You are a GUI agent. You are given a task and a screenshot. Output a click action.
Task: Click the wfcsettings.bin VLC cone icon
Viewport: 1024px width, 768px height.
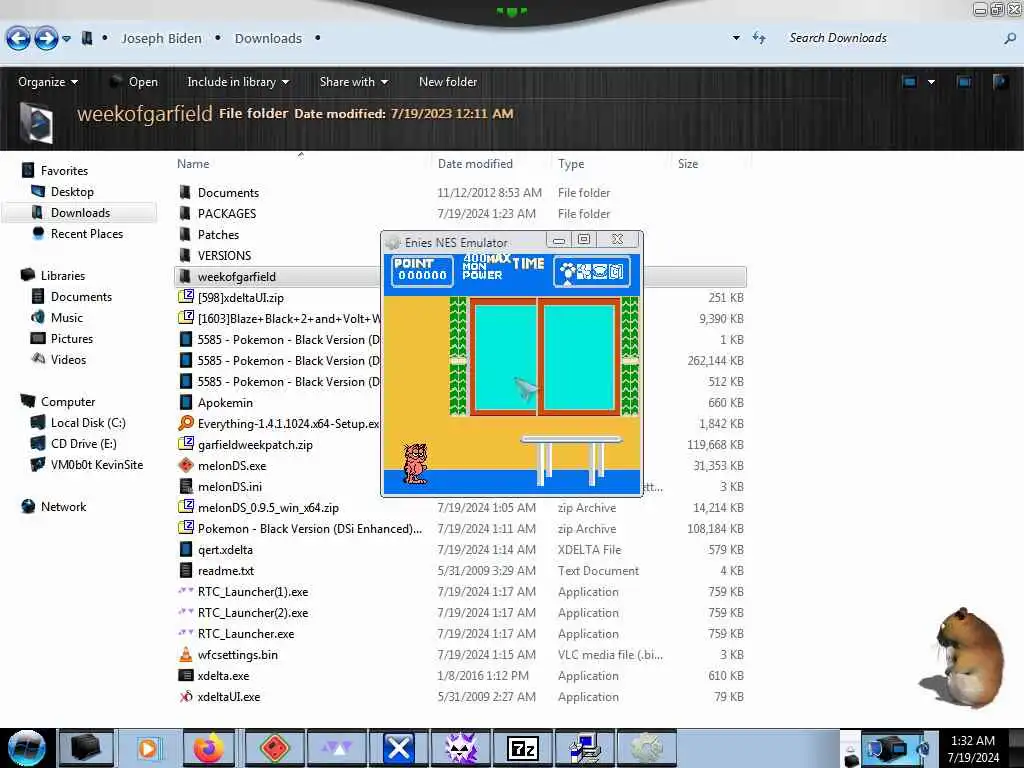tap(185, 654)
